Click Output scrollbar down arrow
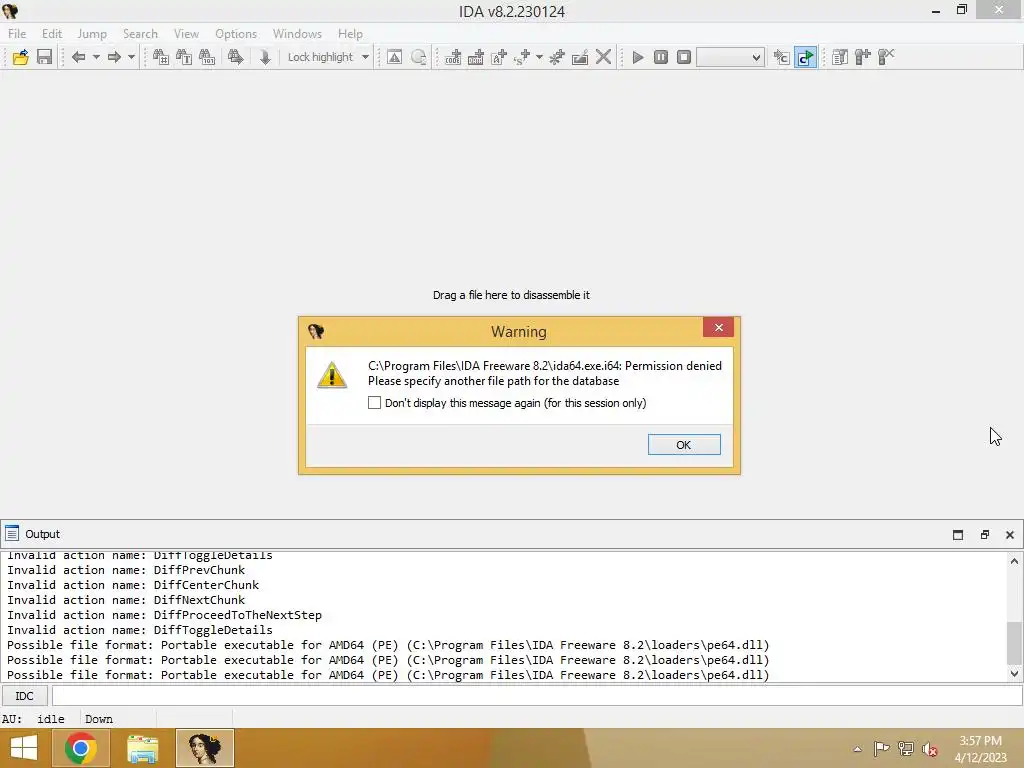The height and width of the screenshot is (768, 1024). coord(1014,673)
